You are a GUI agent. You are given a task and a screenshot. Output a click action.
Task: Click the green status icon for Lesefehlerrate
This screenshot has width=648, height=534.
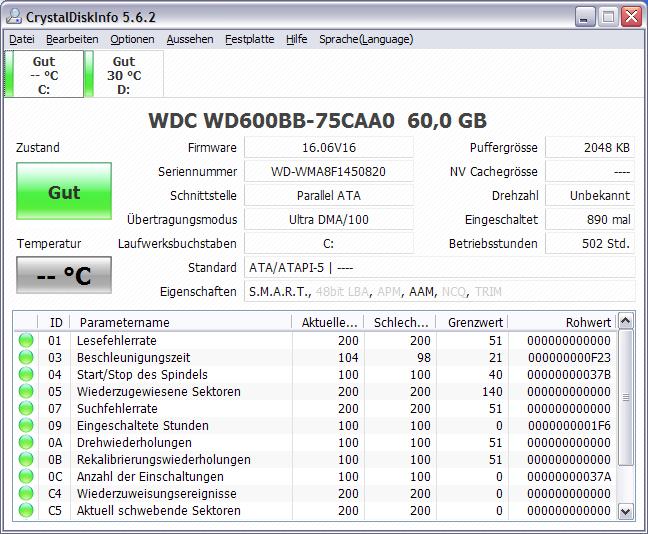pyautogui.click(x=26, y=341)
